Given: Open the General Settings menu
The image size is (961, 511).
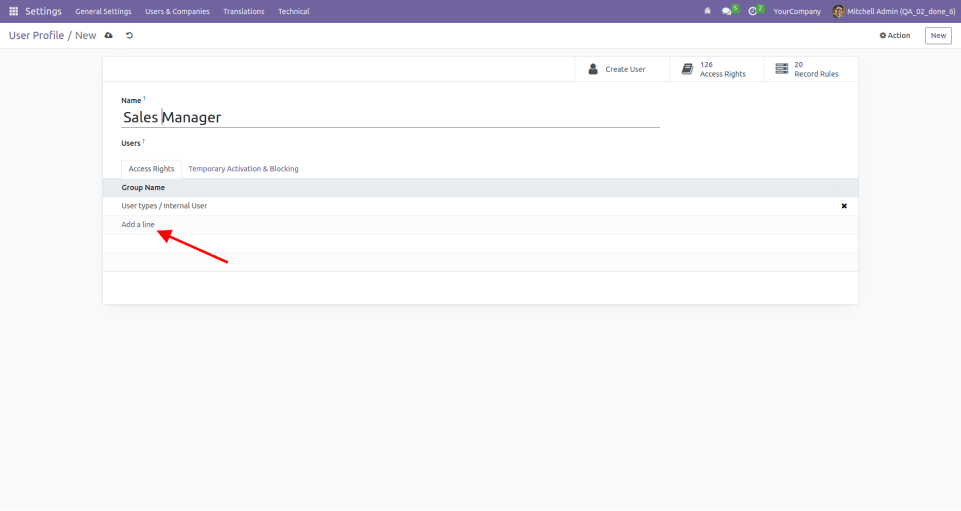Looking at the screenshot, I should click(x=103, y=11).
